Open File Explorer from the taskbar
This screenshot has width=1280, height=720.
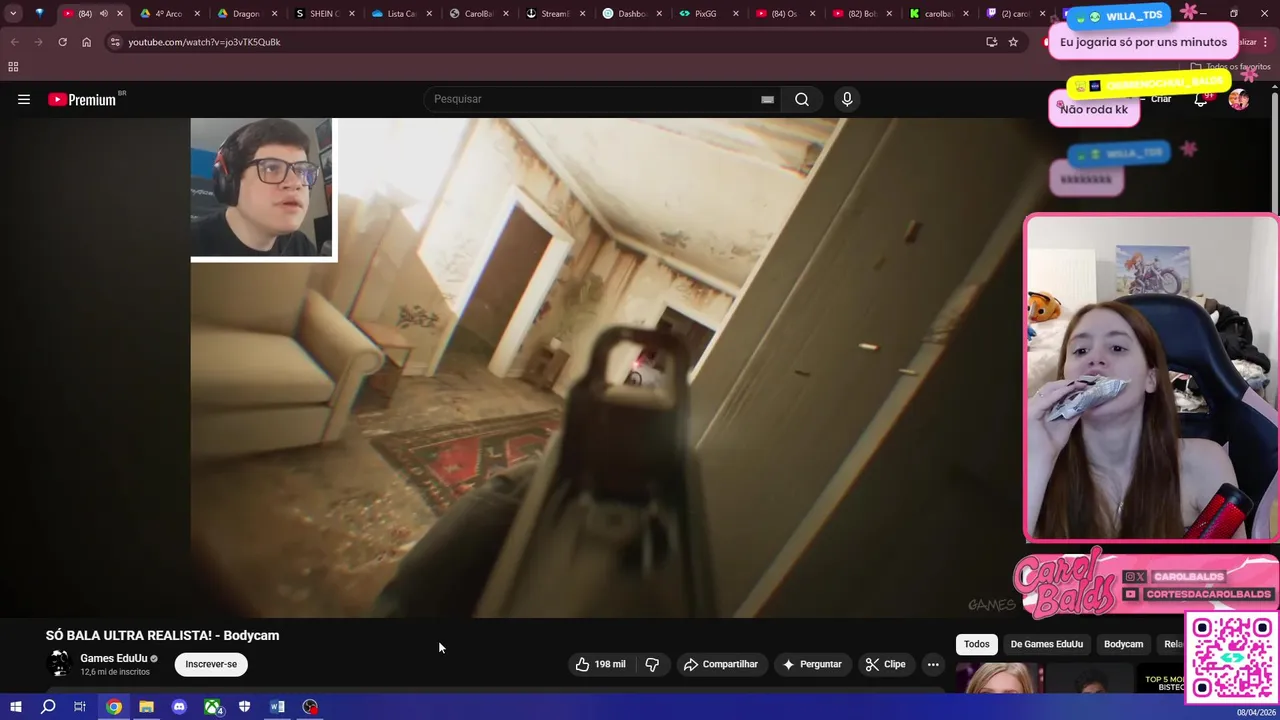coord(146,707)
